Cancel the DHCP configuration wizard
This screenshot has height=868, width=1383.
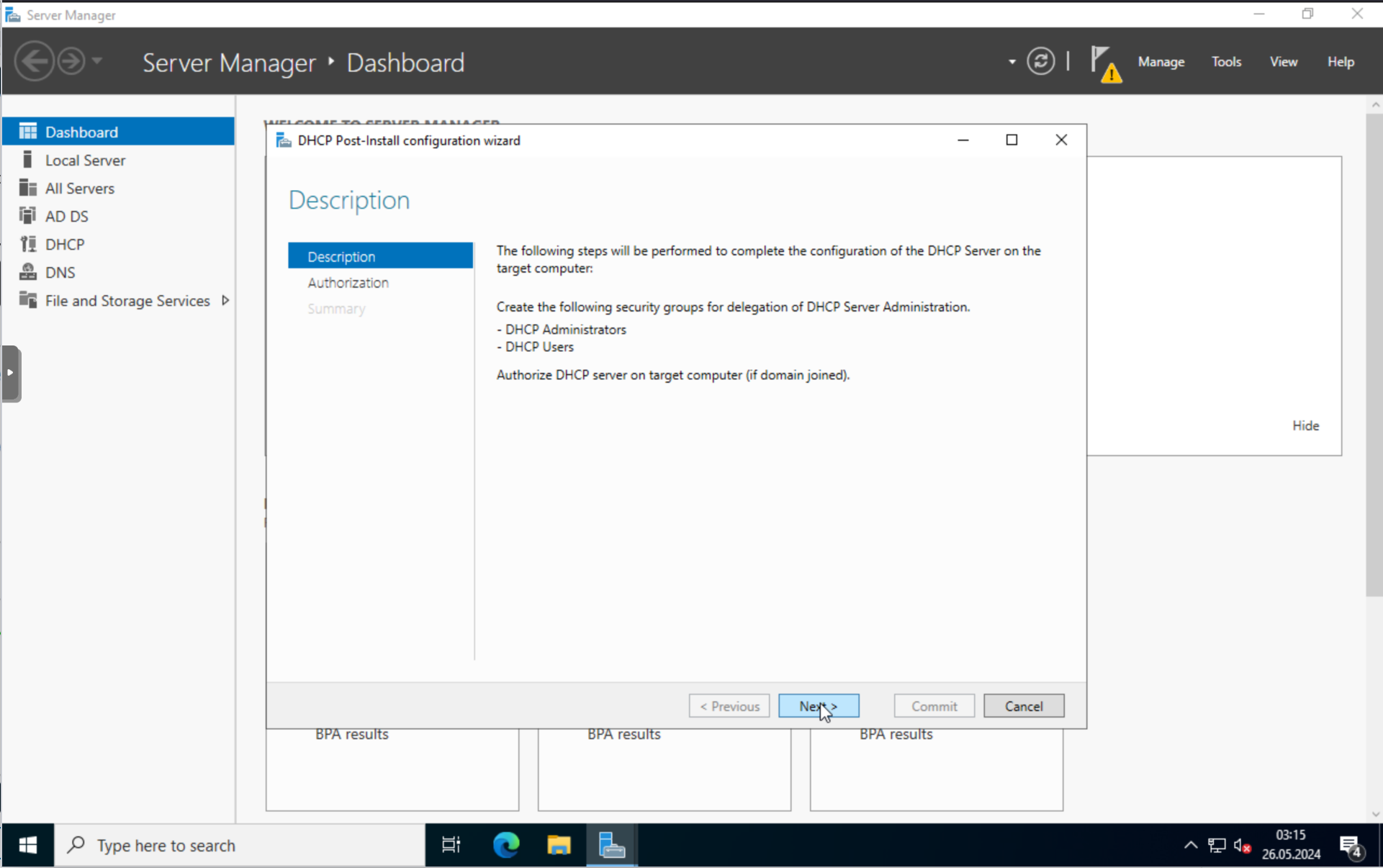(x=1024, y=706)
